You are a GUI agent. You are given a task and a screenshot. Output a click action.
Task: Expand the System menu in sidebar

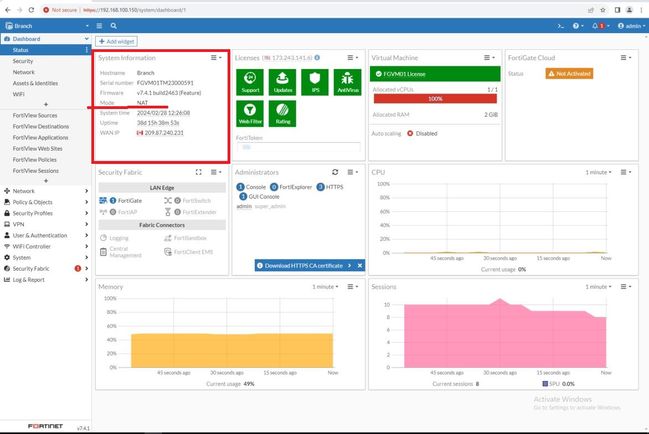pos(46,257)
